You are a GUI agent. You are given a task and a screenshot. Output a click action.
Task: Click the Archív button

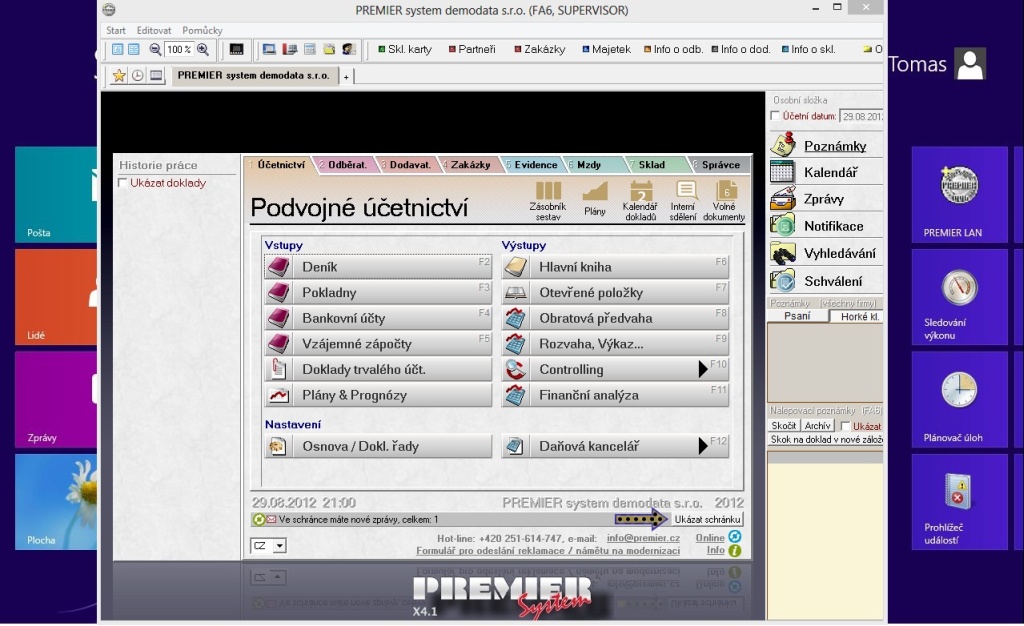pyautogui.click(x=818, y=426)
